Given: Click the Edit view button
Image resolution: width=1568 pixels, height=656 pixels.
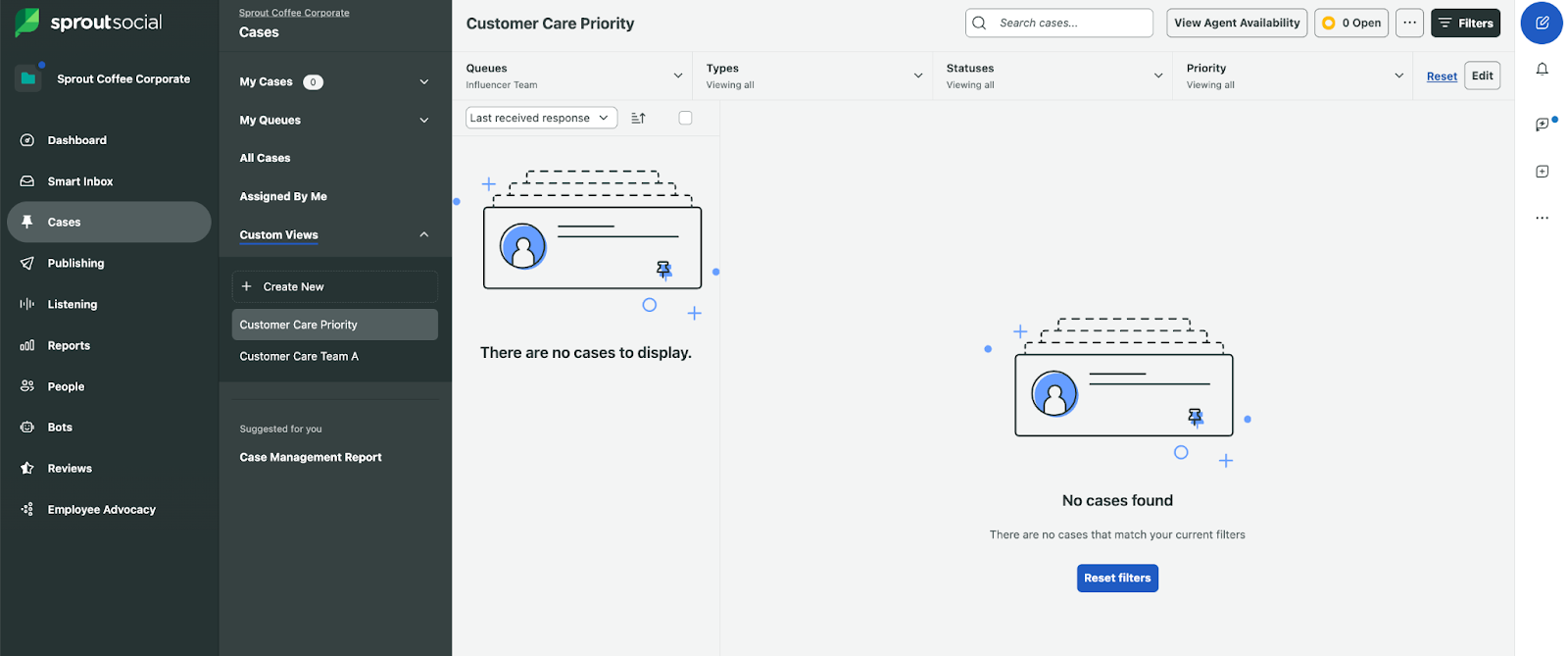Looking at the screenshot, I should [1482, 76].
